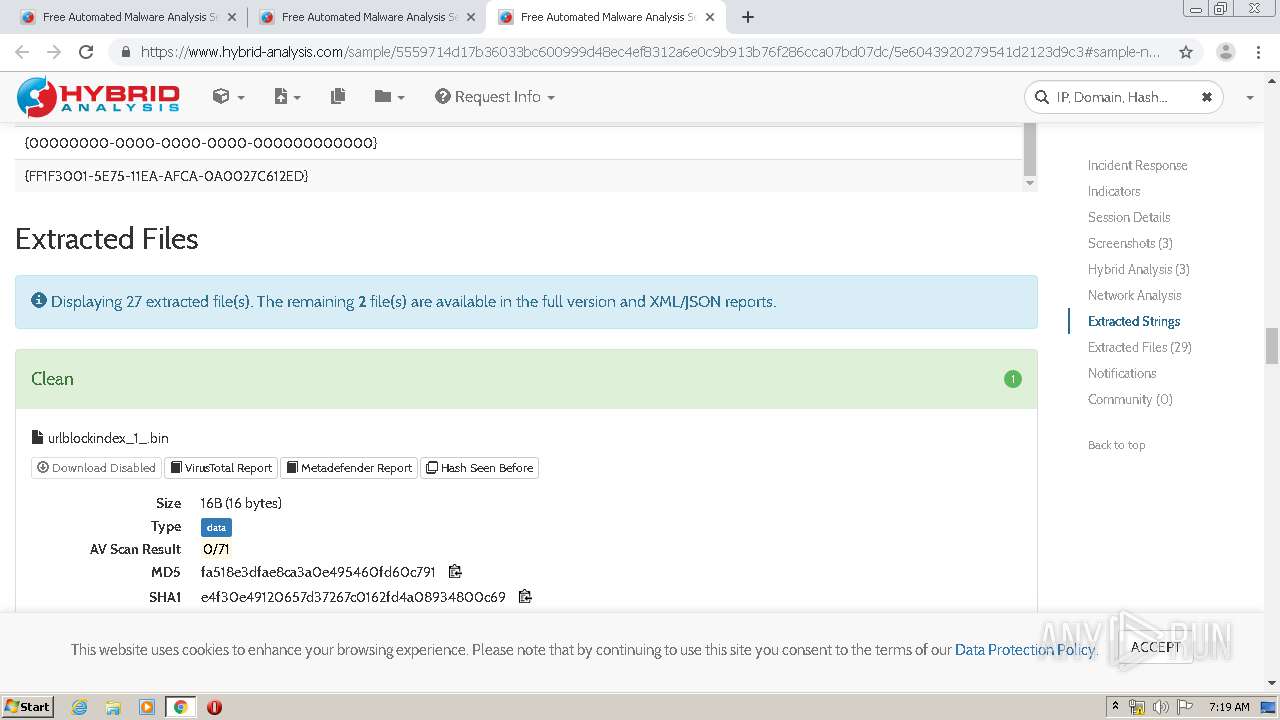1280x720 pixels.
Task: Open the file upload dropdown menu
Action: [x=287, y=96]
